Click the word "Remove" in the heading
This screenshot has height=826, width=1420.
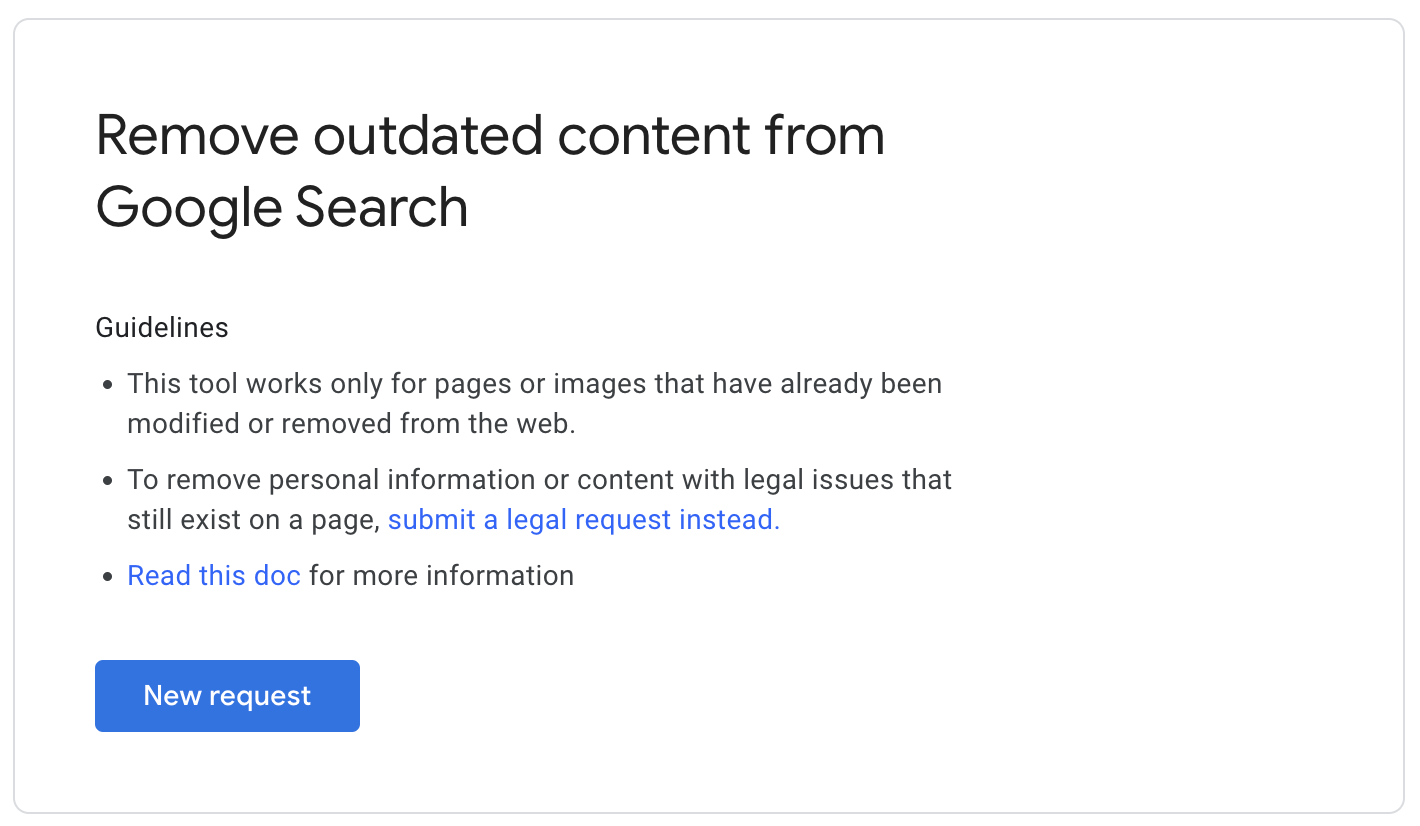click(196, 136)
